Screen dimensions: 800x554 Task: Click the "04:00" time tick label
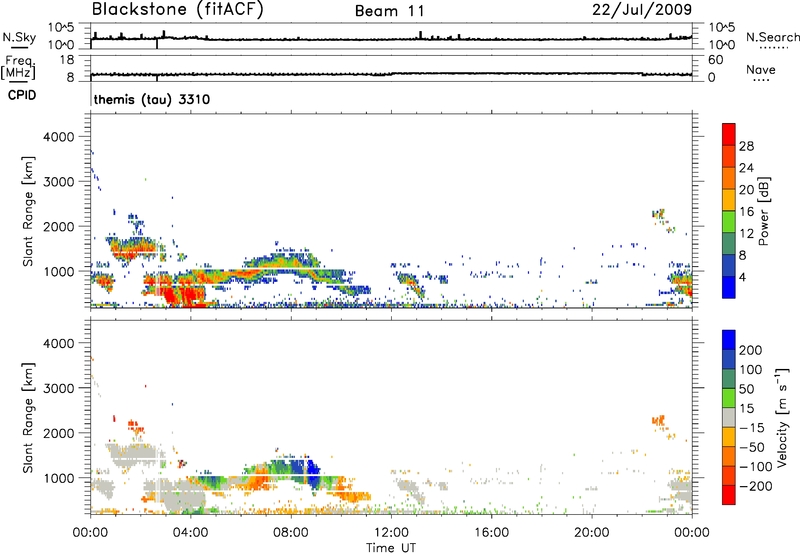pos(190,533)
